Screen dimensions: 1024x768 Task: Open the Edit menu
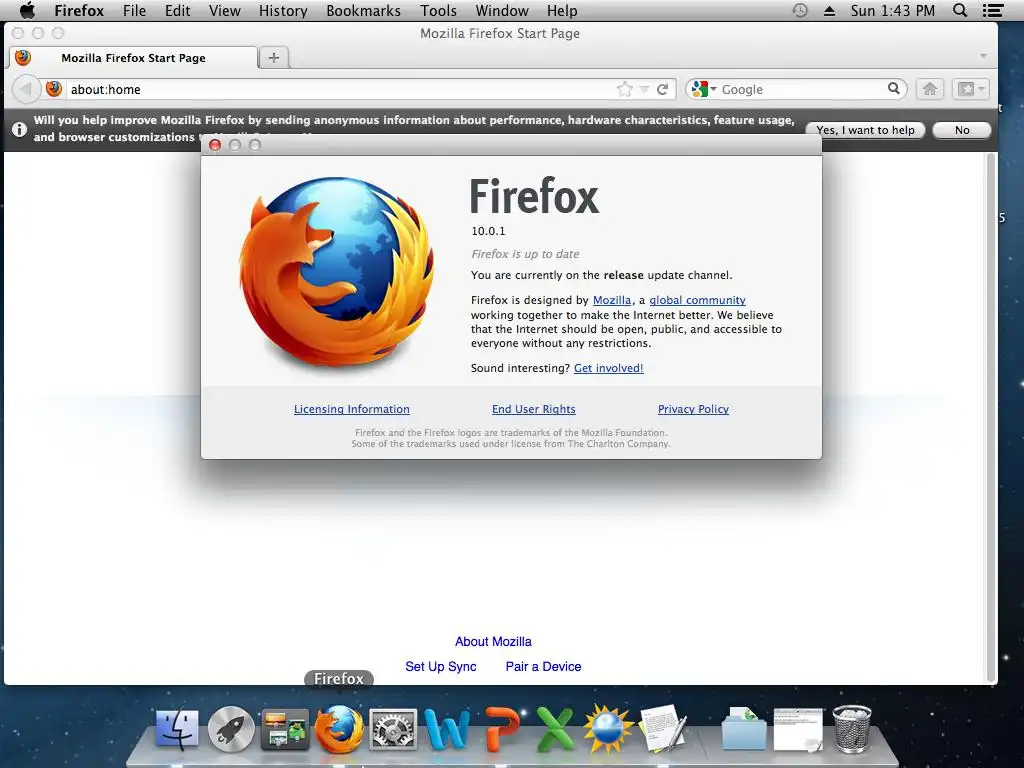point(177,10)
